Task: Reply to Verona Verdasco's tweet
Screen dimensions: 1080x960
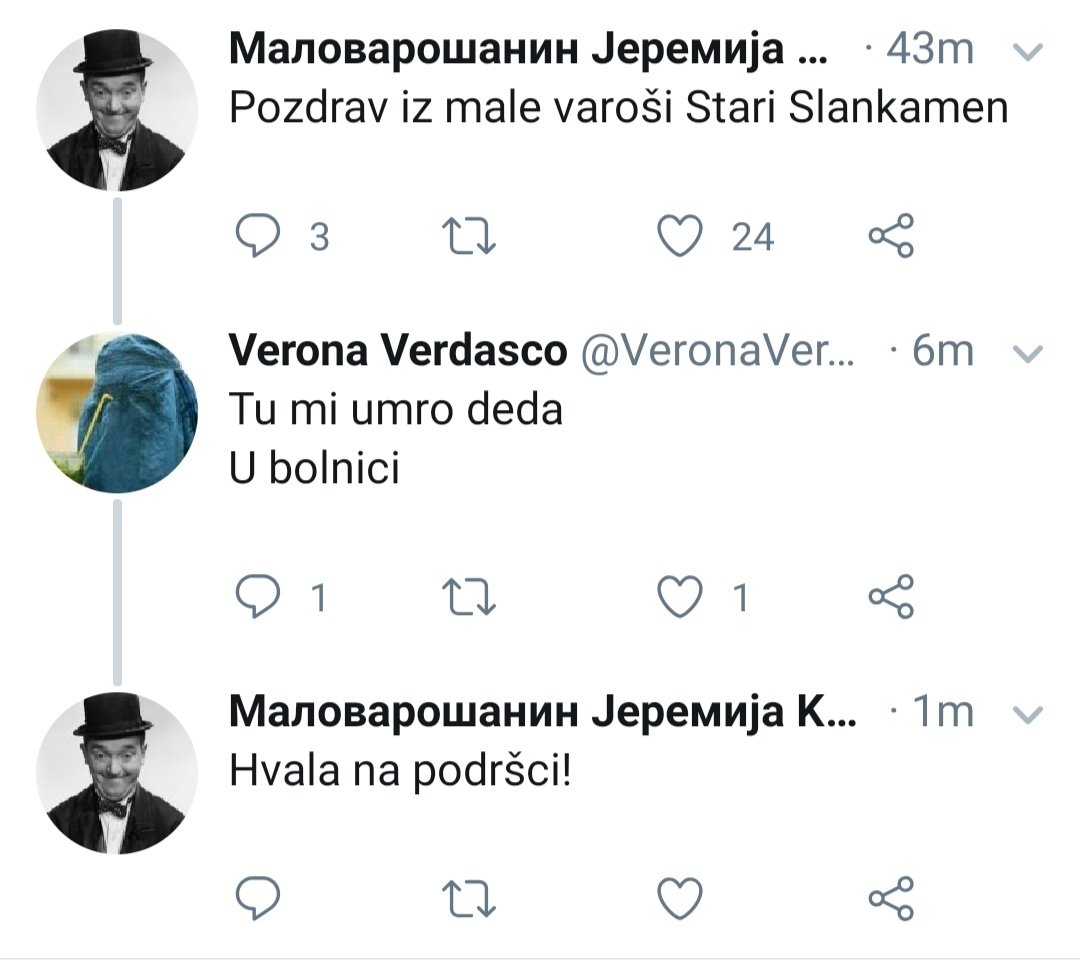Action: point(256,597)
